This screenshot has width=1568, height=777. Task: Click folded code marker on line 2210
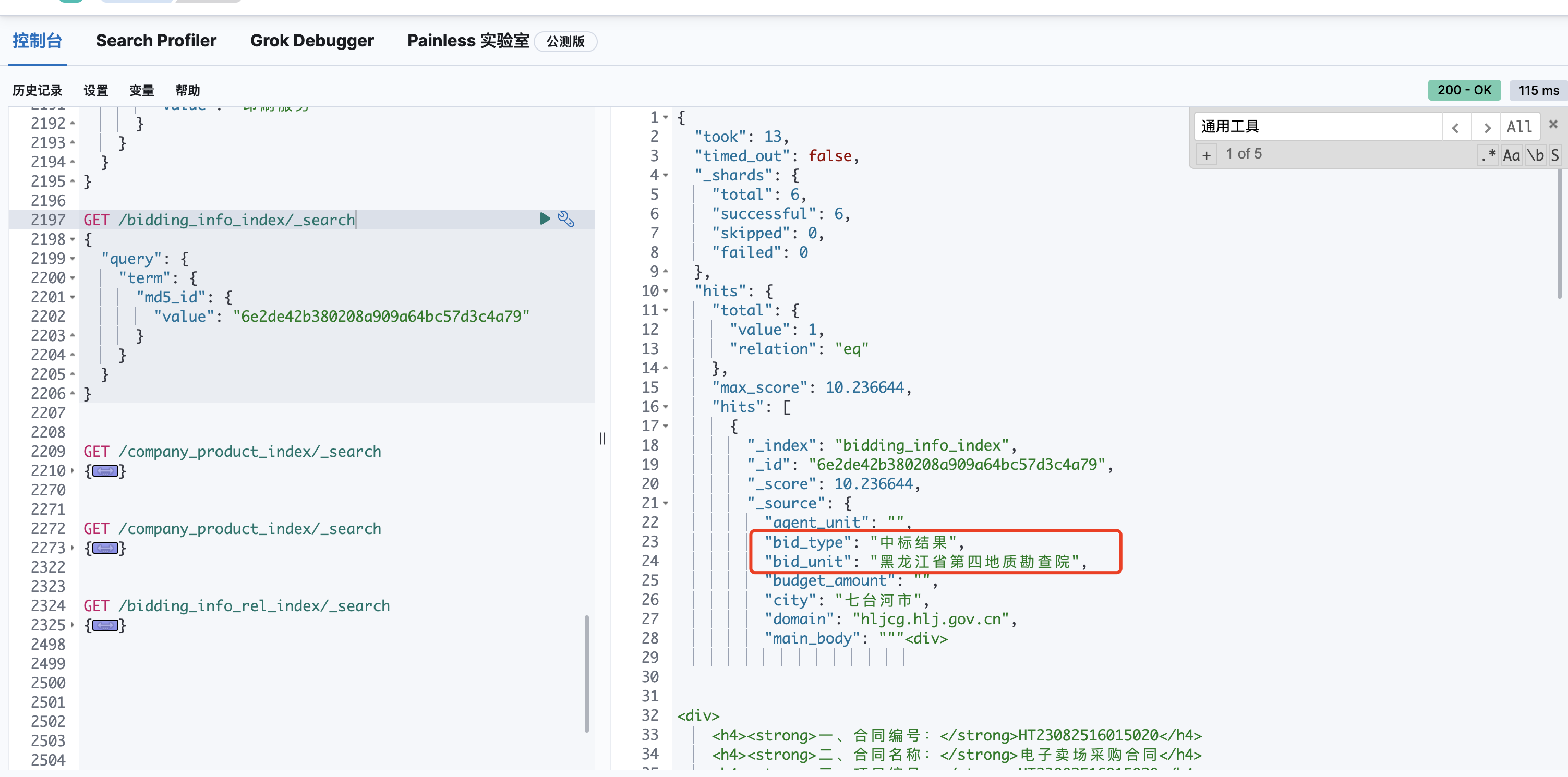(105, 471)
